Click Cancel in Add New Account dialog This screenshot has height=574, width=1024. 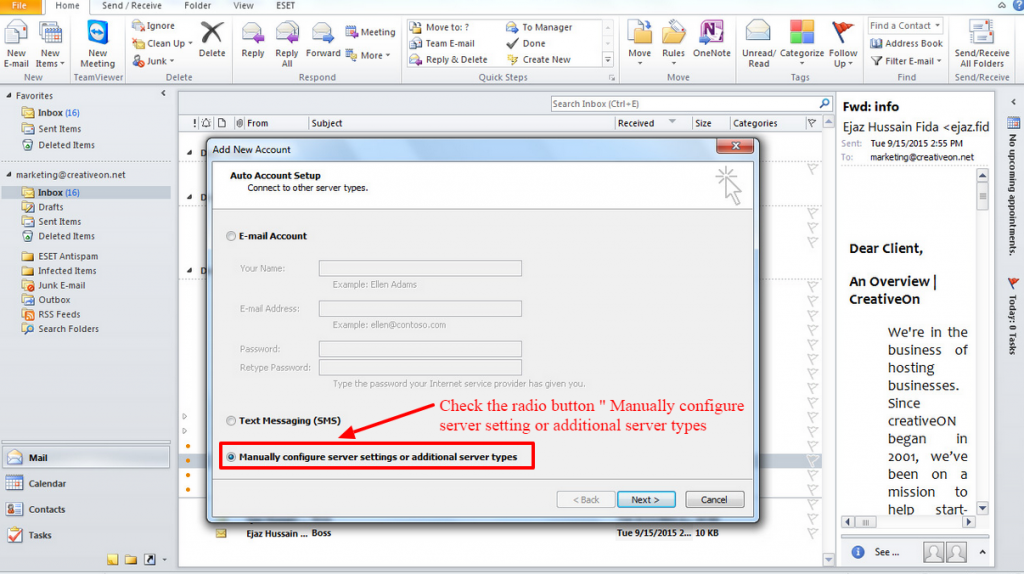(714, 500)
